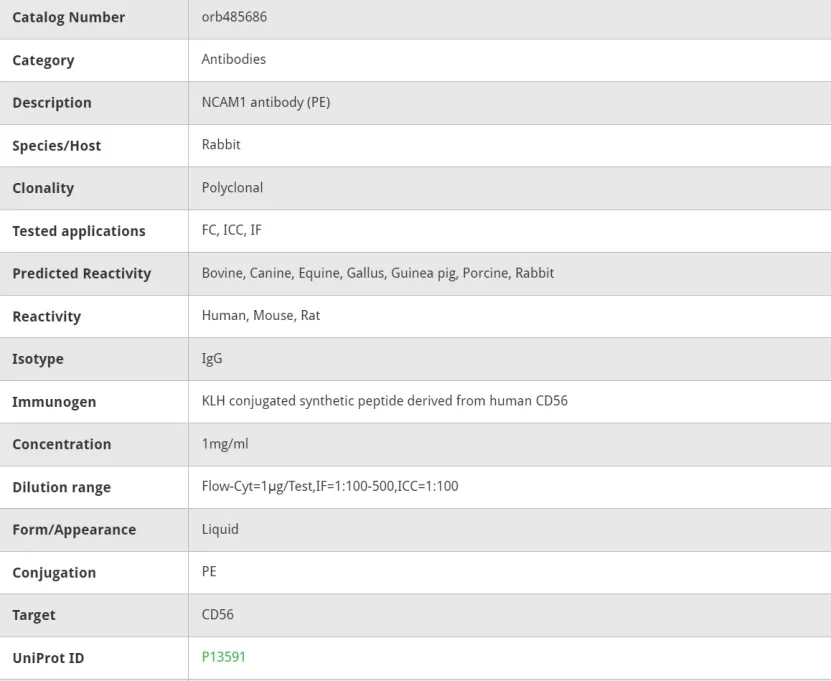
Task: Click the Predicted Reactivity row label
Action: click(82, 273)
